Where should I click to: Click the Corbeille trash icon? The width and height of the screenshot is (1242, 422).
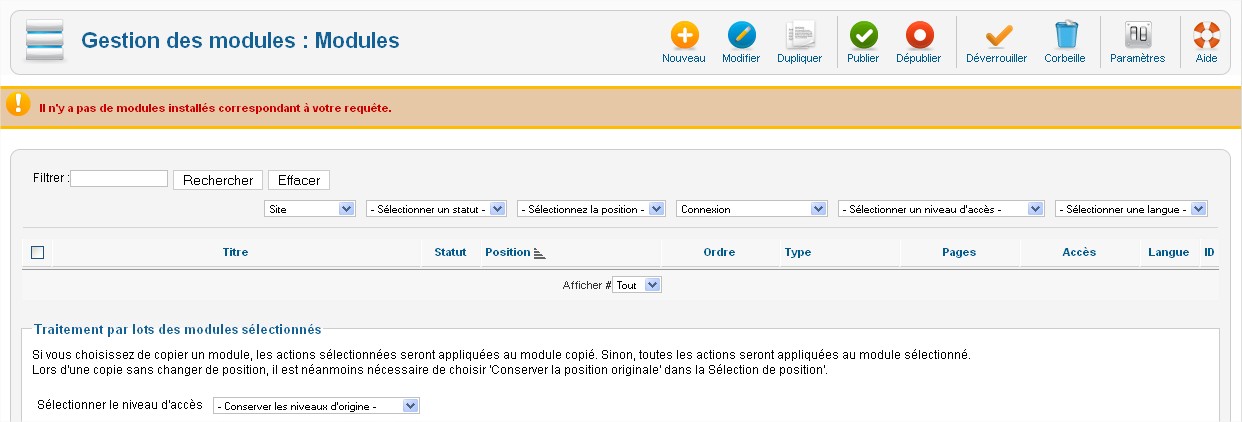tap(1064, 37)
